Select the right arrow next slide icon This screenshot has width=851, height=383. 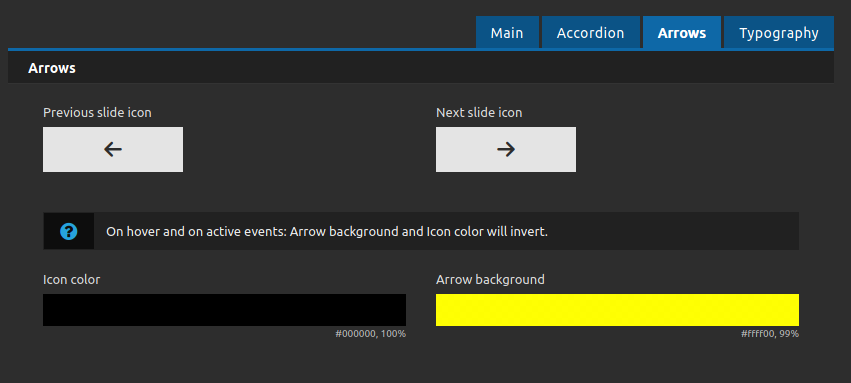[x=506, y=149]
